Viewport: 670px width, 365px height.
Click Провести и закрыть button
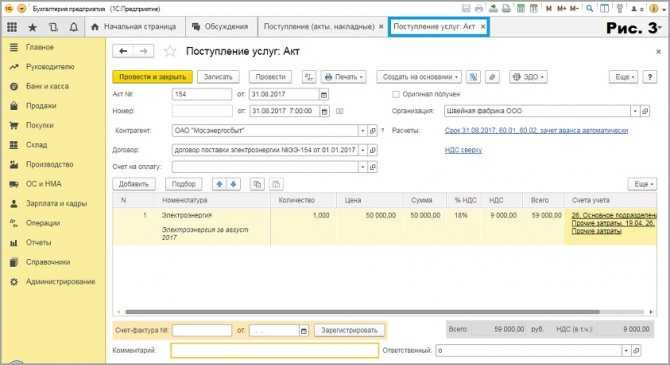153,77
